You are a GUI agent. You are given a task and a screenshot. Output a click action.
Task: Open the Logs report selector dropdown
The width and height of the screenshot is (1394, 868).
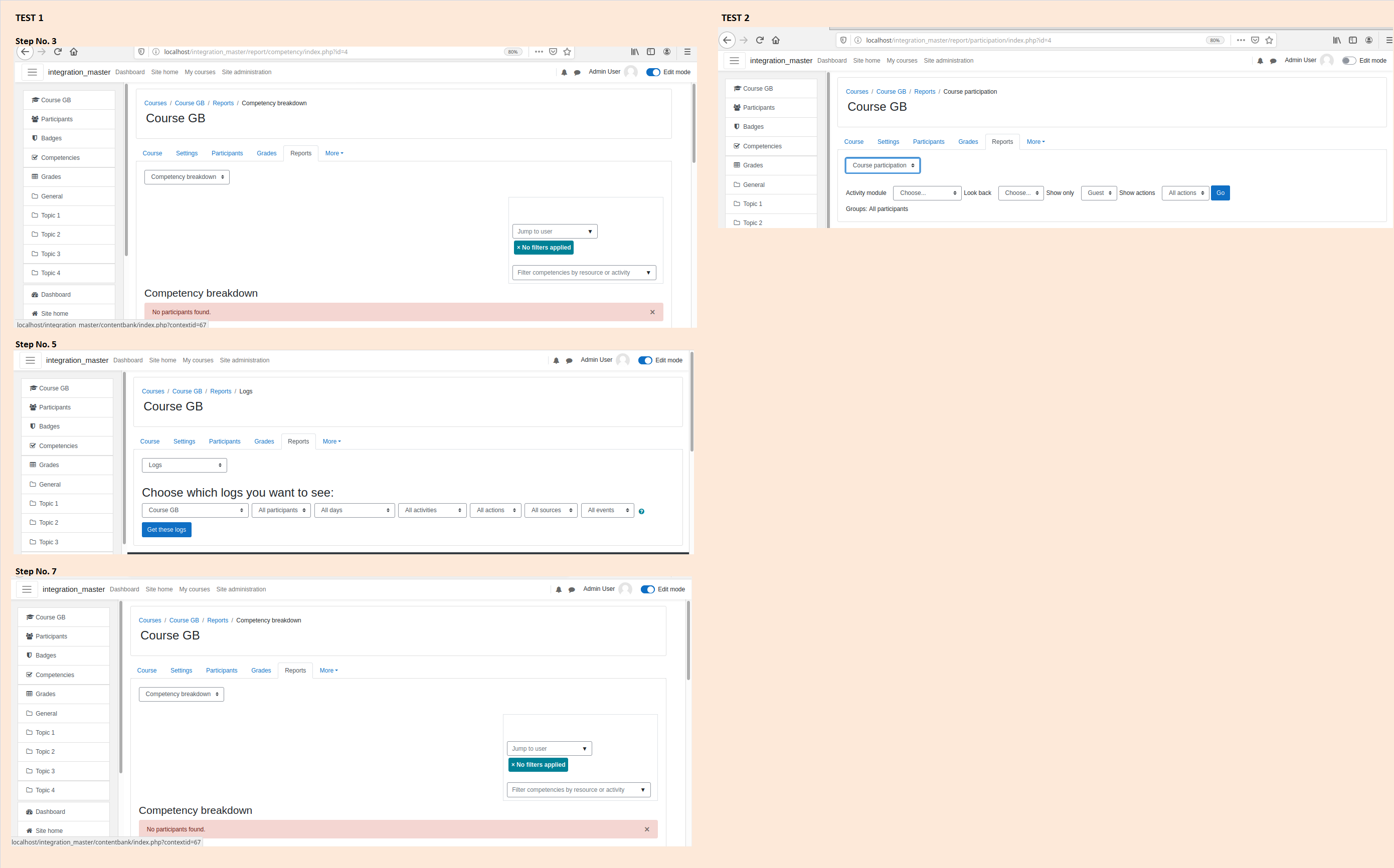[185, 465]
